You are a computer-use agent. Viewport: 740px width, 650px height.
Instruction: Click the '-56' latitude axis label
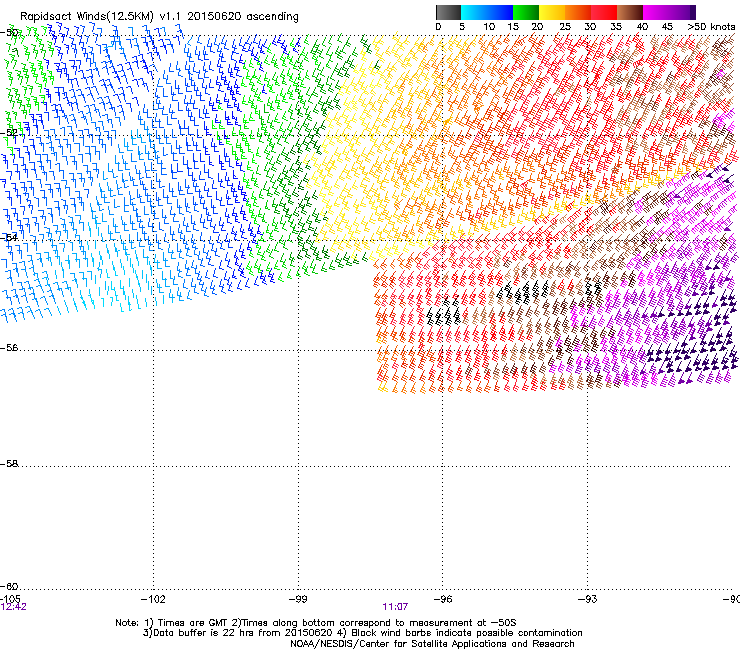[x=9, y=348]
